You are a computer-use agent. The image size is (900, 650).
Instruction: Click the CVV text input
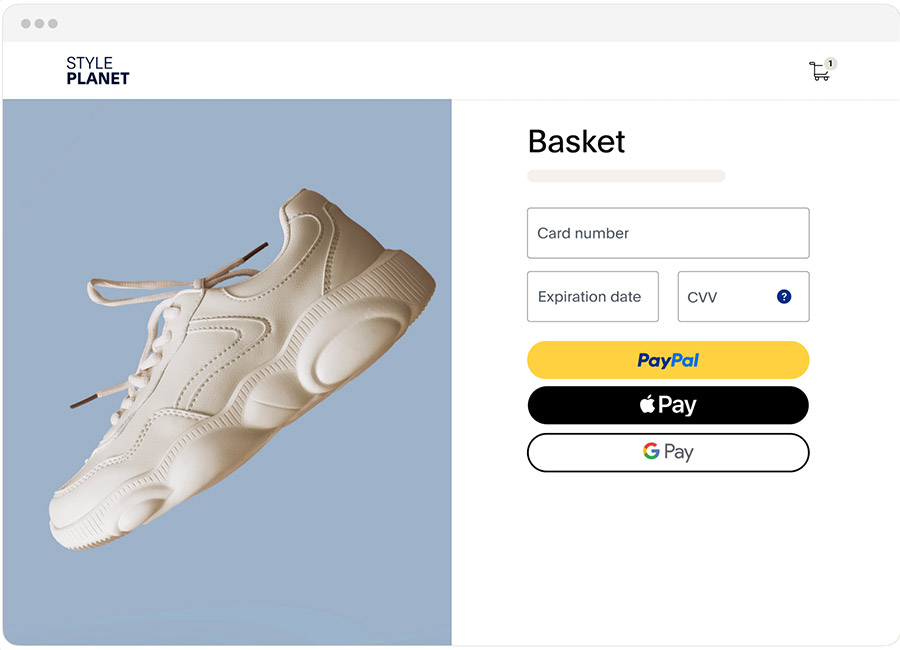click(x=725, y=297)
